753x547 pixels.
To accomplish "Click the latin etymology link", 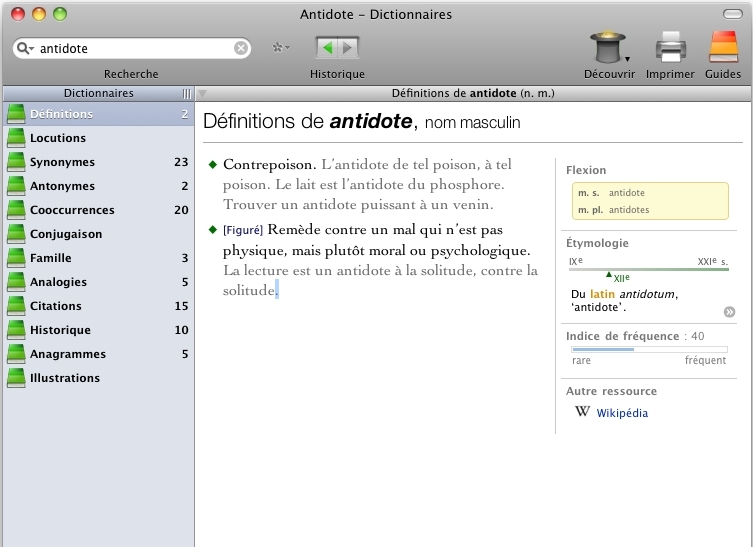I will (602, 294).
